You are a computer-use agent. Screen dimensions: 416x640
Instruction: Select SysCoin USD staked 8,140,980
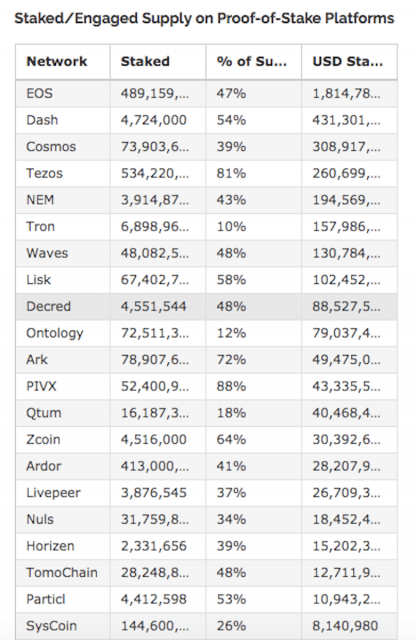[x=345, y=626]
